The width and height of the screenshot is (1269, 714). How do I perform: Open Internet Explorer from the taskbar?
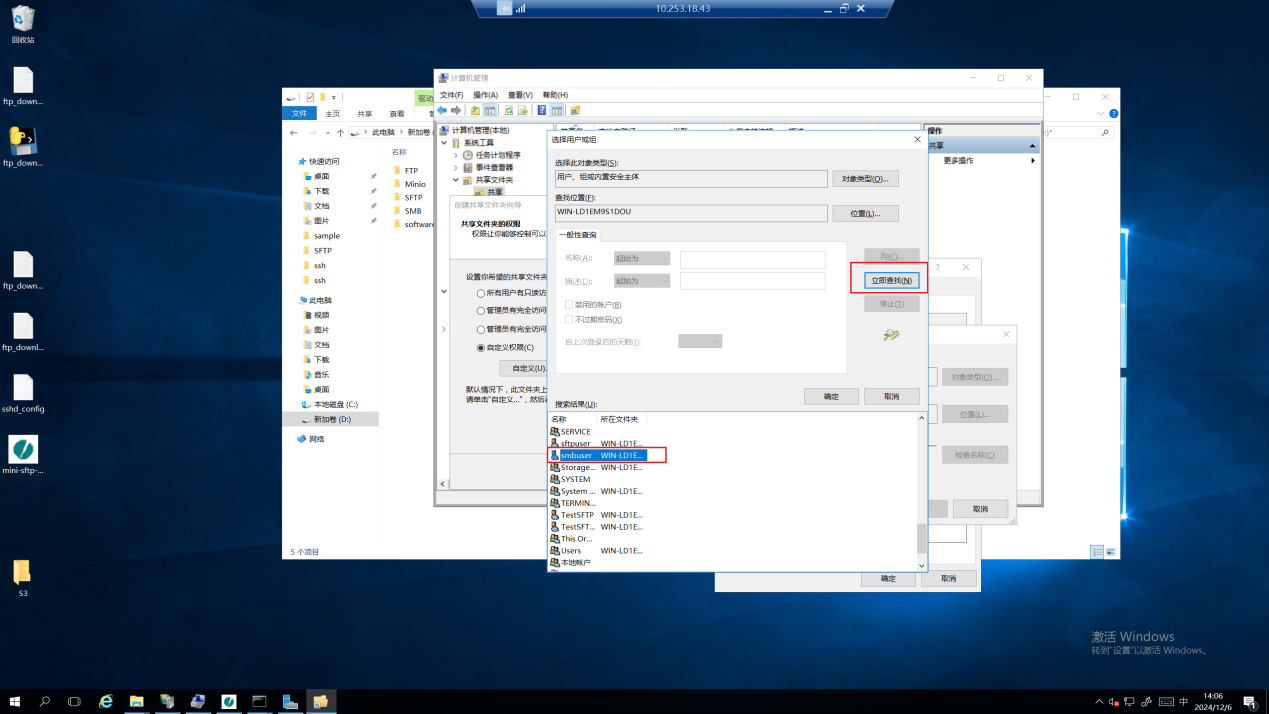pos(106,701)
